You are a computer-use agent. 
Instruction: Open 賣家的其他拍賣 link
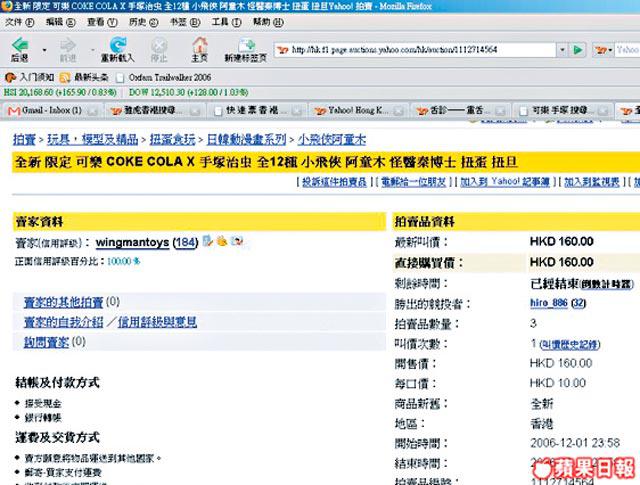click(63, 302)
